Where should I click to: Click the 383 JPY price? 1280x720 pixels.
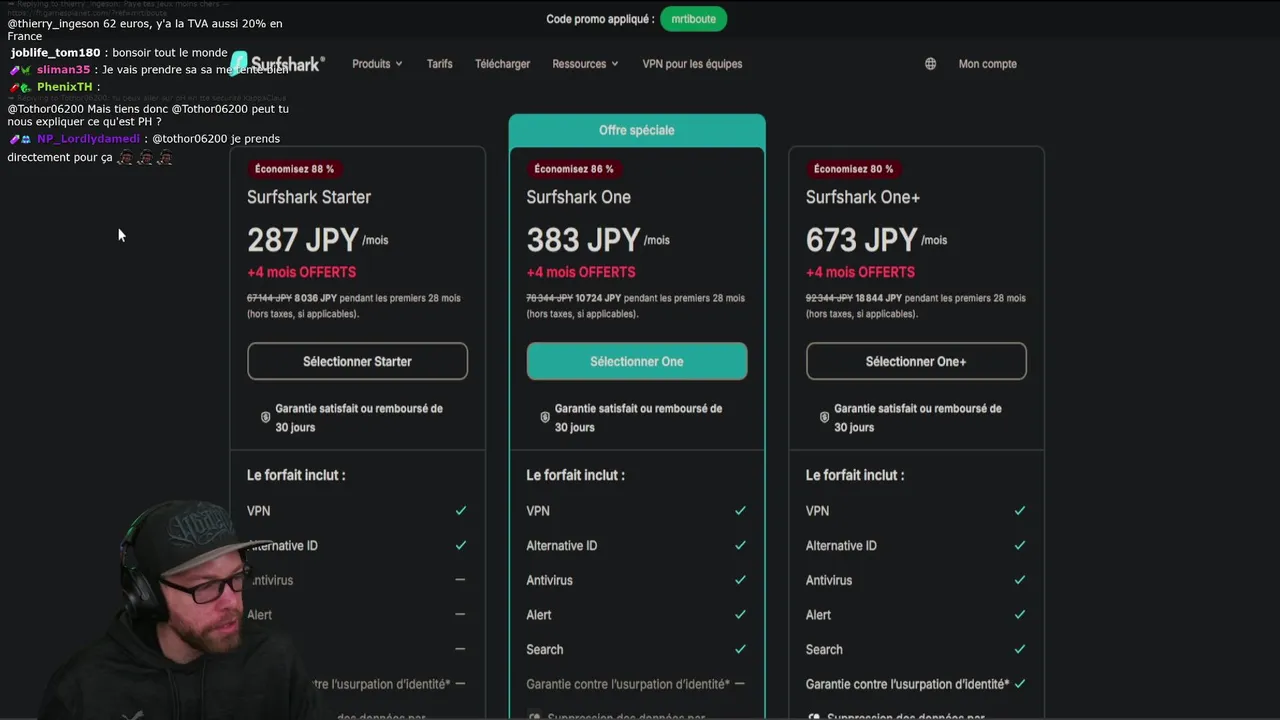[583, 240]
